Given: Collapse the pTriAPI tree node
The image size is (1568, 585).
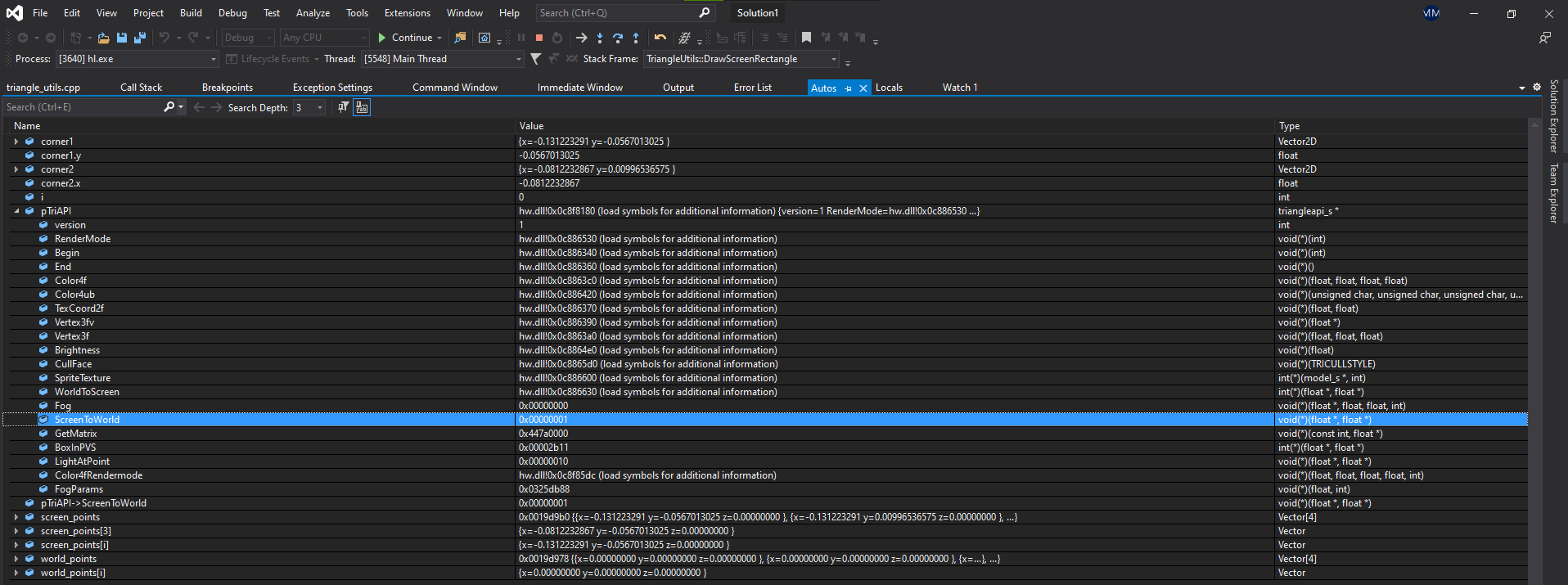Looking at the screenshot, I should tap(16, 211).
